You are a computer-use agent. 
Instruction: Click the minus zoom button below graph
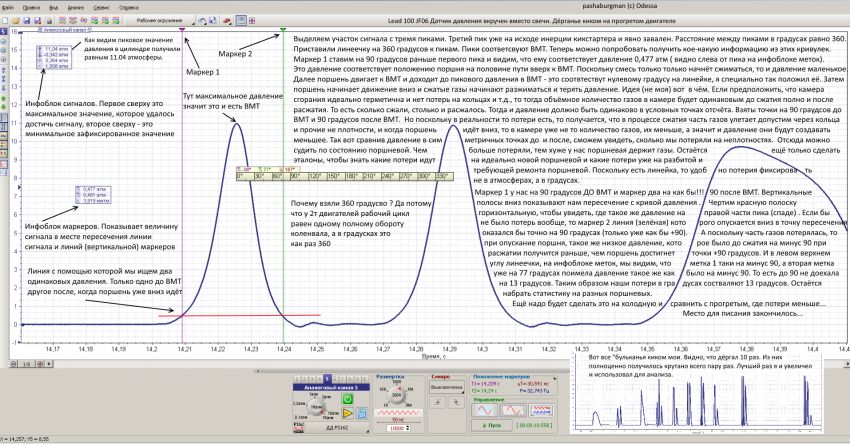(x=13, y=364)
